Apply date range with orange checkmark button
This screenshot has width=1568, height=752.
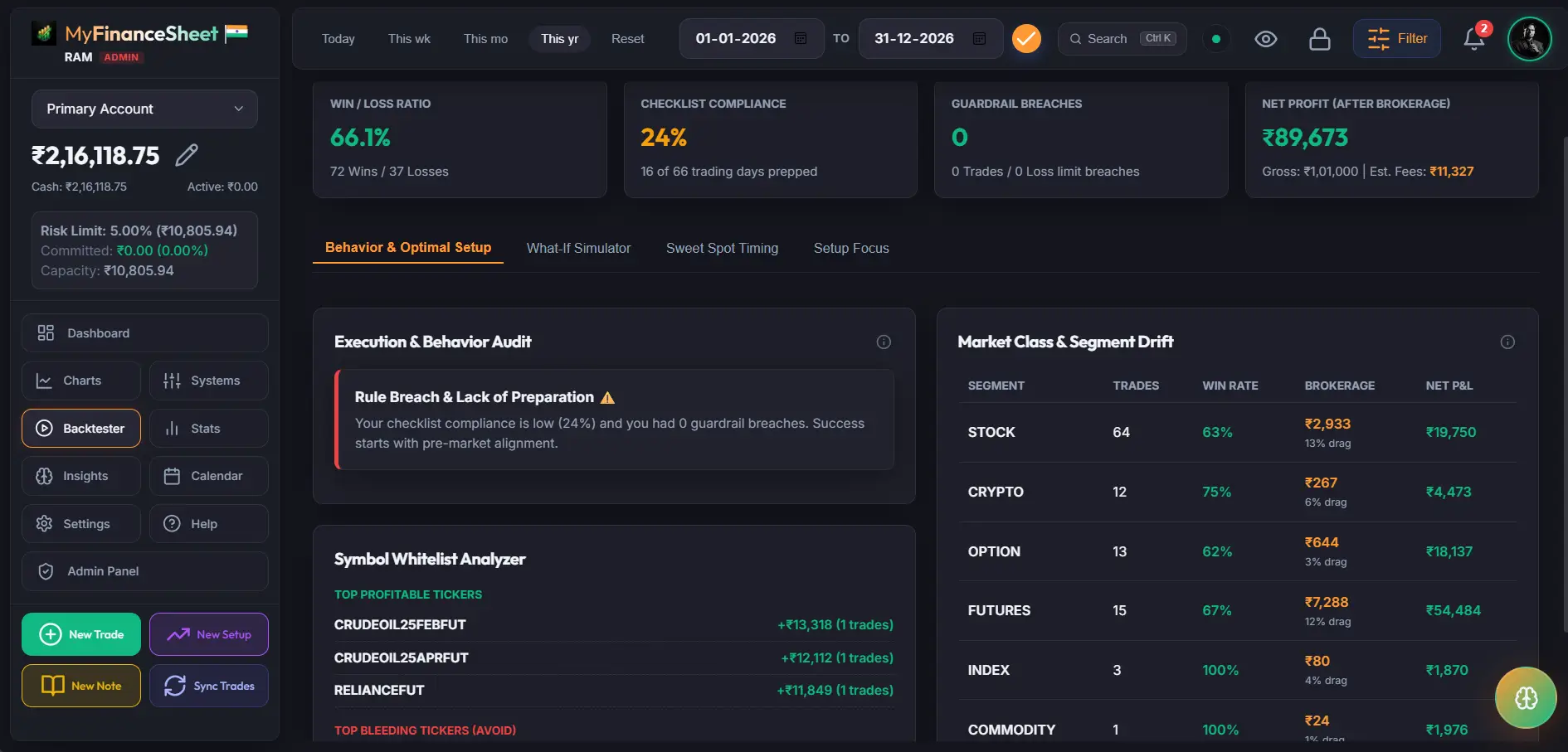(x=1026, y=38)
